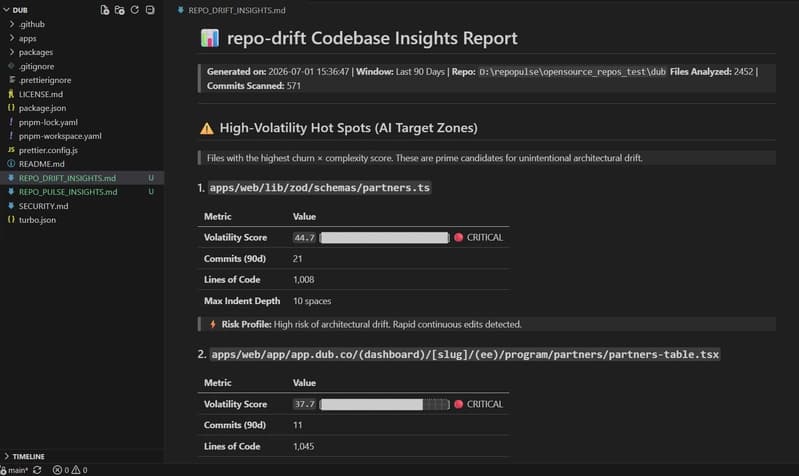Click the New Folder icon in explorer header
Image resolution: width=799 pixels, height=476 pixels.
click(x=120, y=10)
